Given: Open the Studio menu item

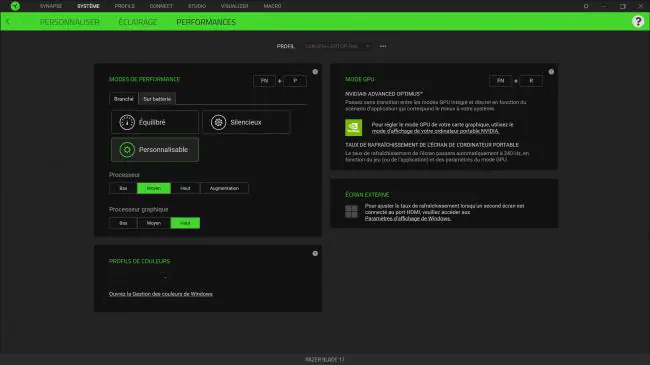Looking at the screenshot, I should (x=197, y=6).
